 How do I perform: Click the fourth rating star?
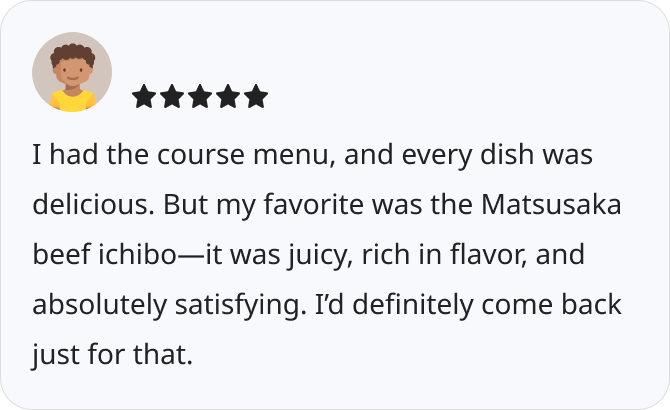228,96
